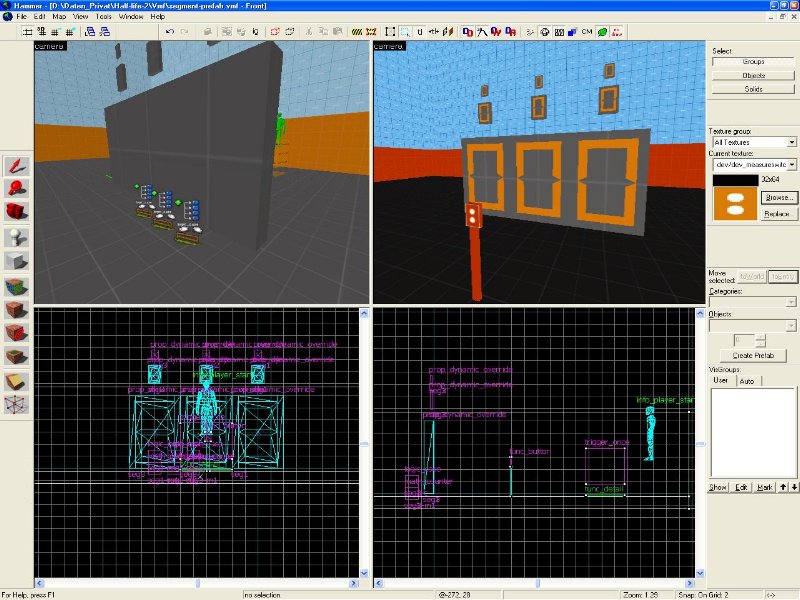Open the Clipping tool

(x=17, y=381)
